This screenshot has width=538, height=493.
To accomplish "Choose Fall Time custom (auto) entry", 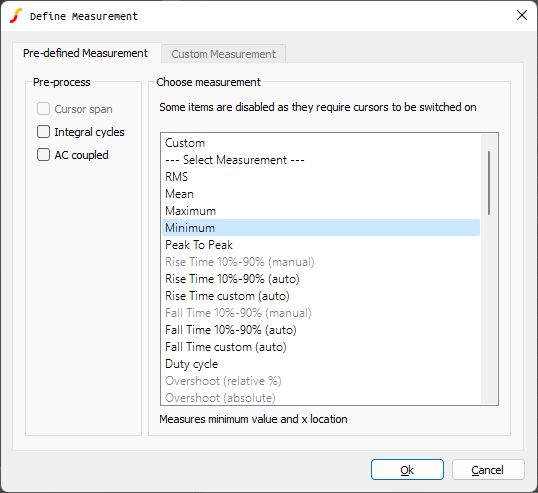I will click(321, 347).
